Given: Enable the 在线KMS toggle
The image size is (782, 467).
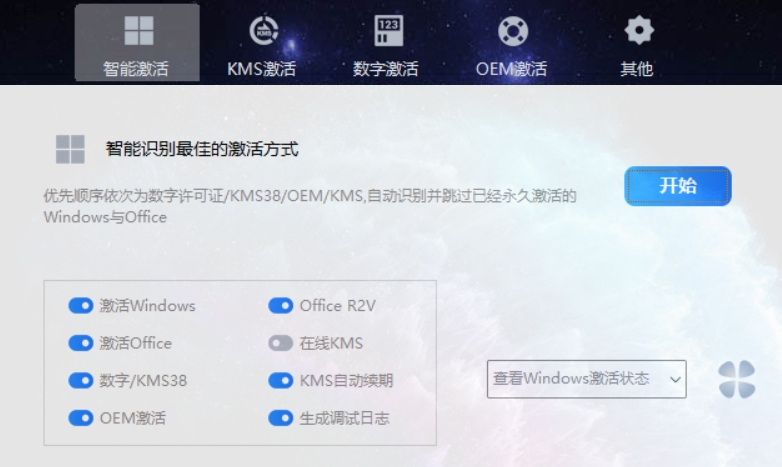Looking at the screenshot, I should pyautogui.click(x=281, y=343).
